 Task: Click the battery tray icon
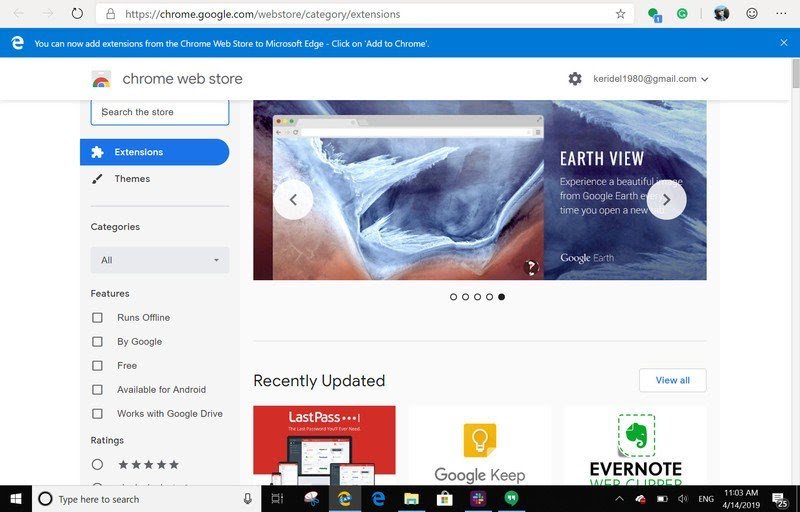click(x=662, y=499)
